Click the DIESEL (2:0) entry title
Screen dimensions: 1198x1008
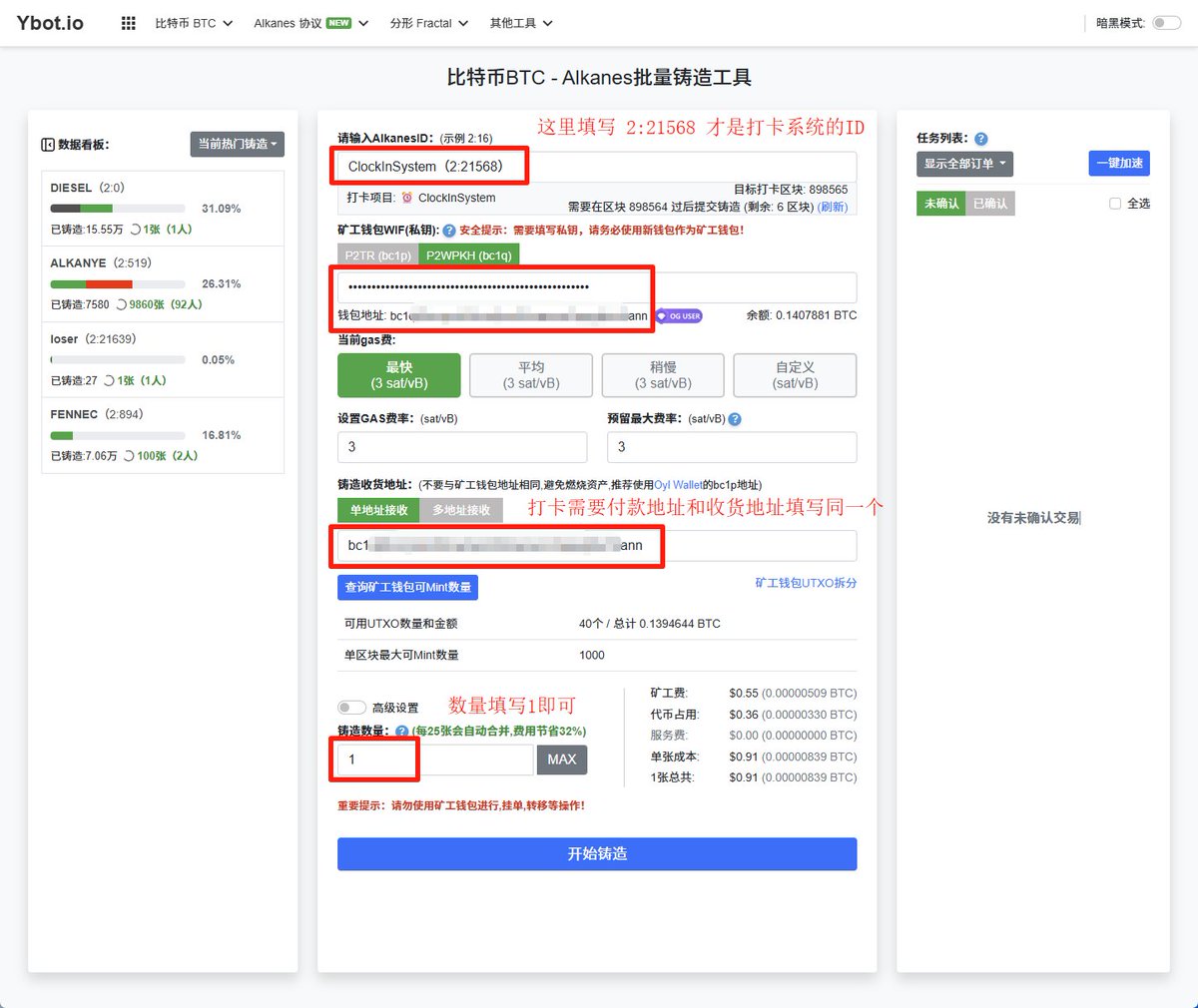[x=88, y=188]
